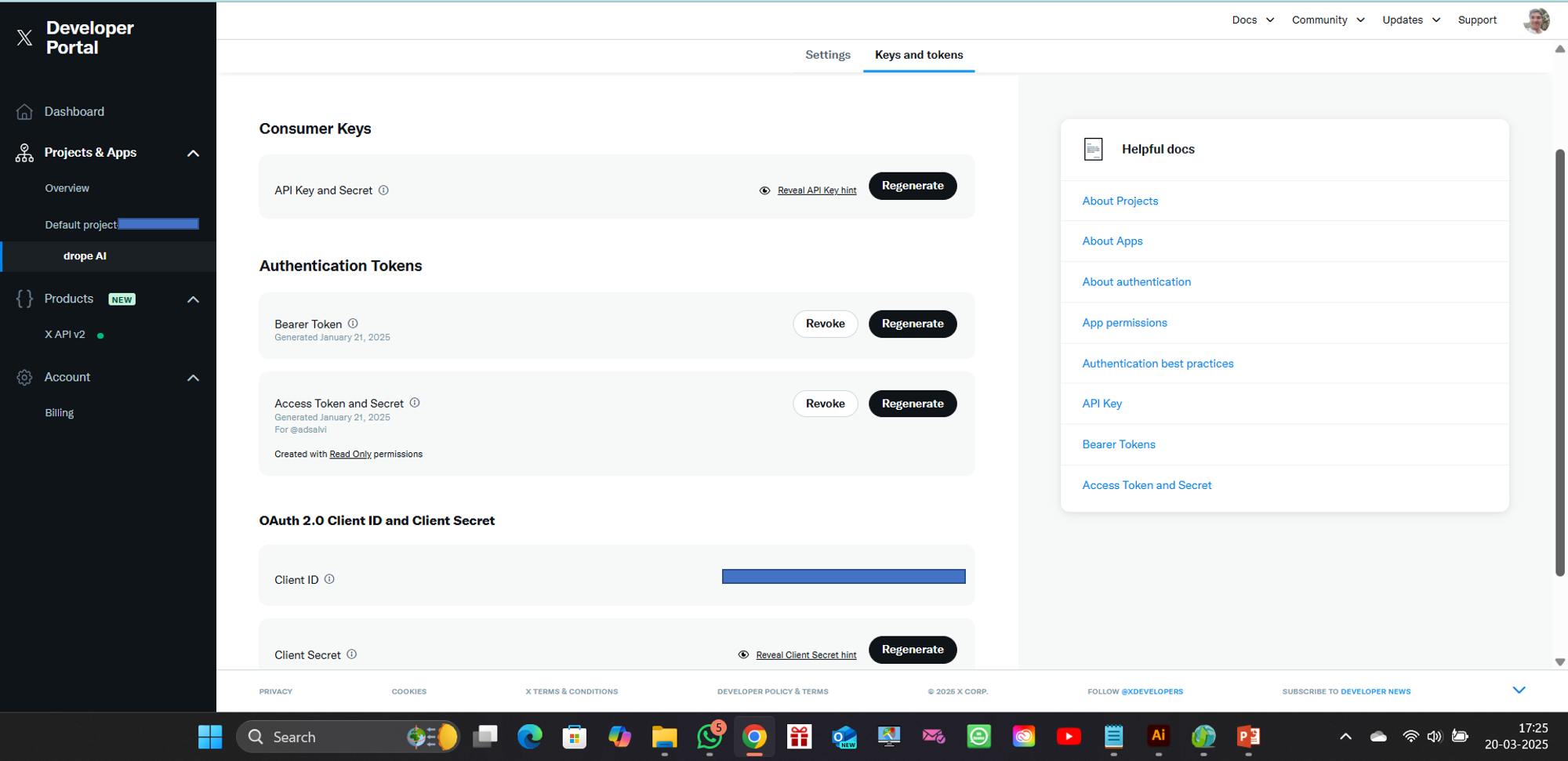
Task: Reveal Client Secret hint via eye icon
Action: pos(743,654)
